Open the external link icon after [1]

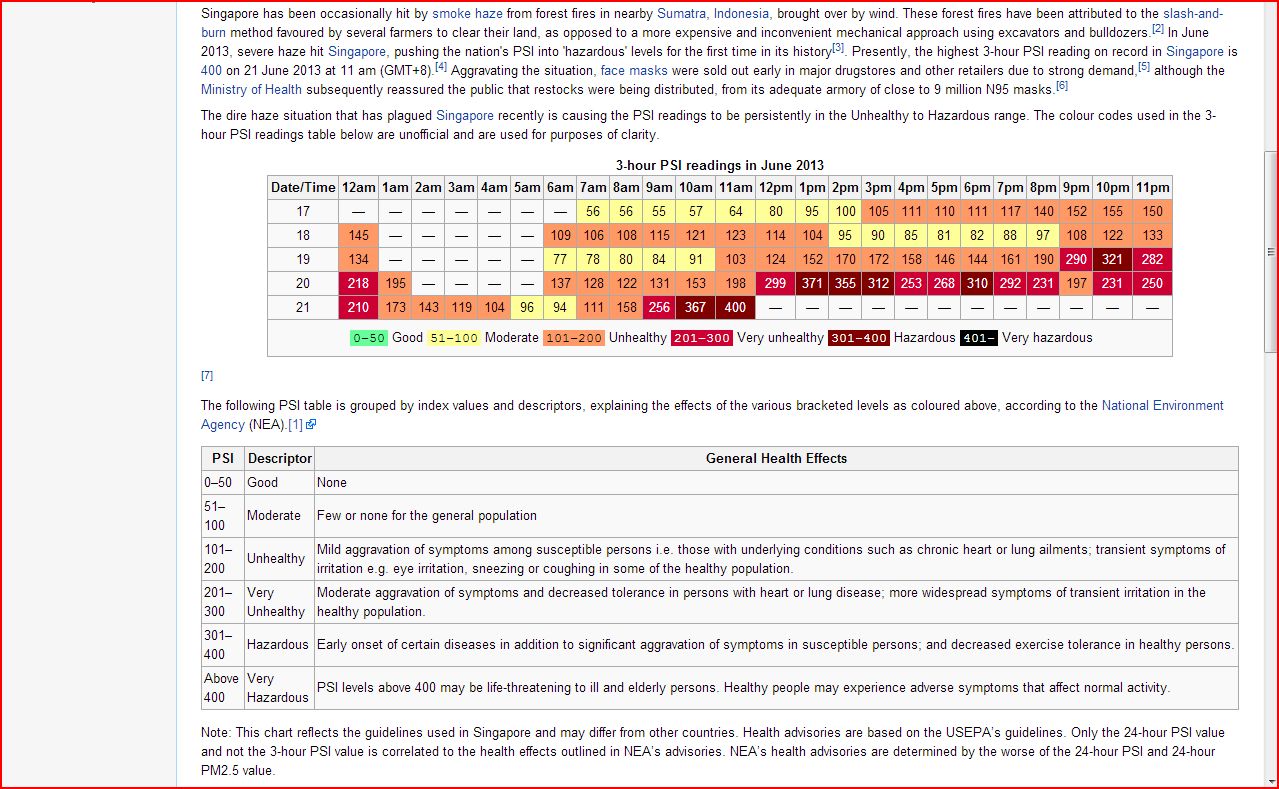[312, 425]
